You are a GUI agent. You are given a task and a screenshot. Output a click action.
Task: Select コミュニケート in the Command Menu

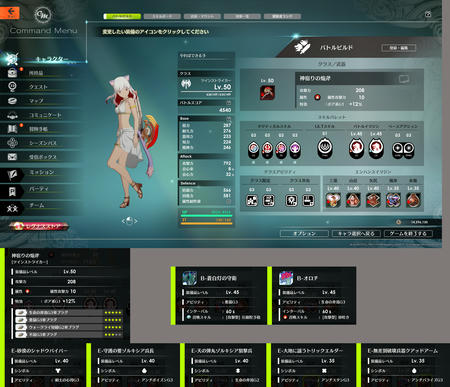[45, 115]
